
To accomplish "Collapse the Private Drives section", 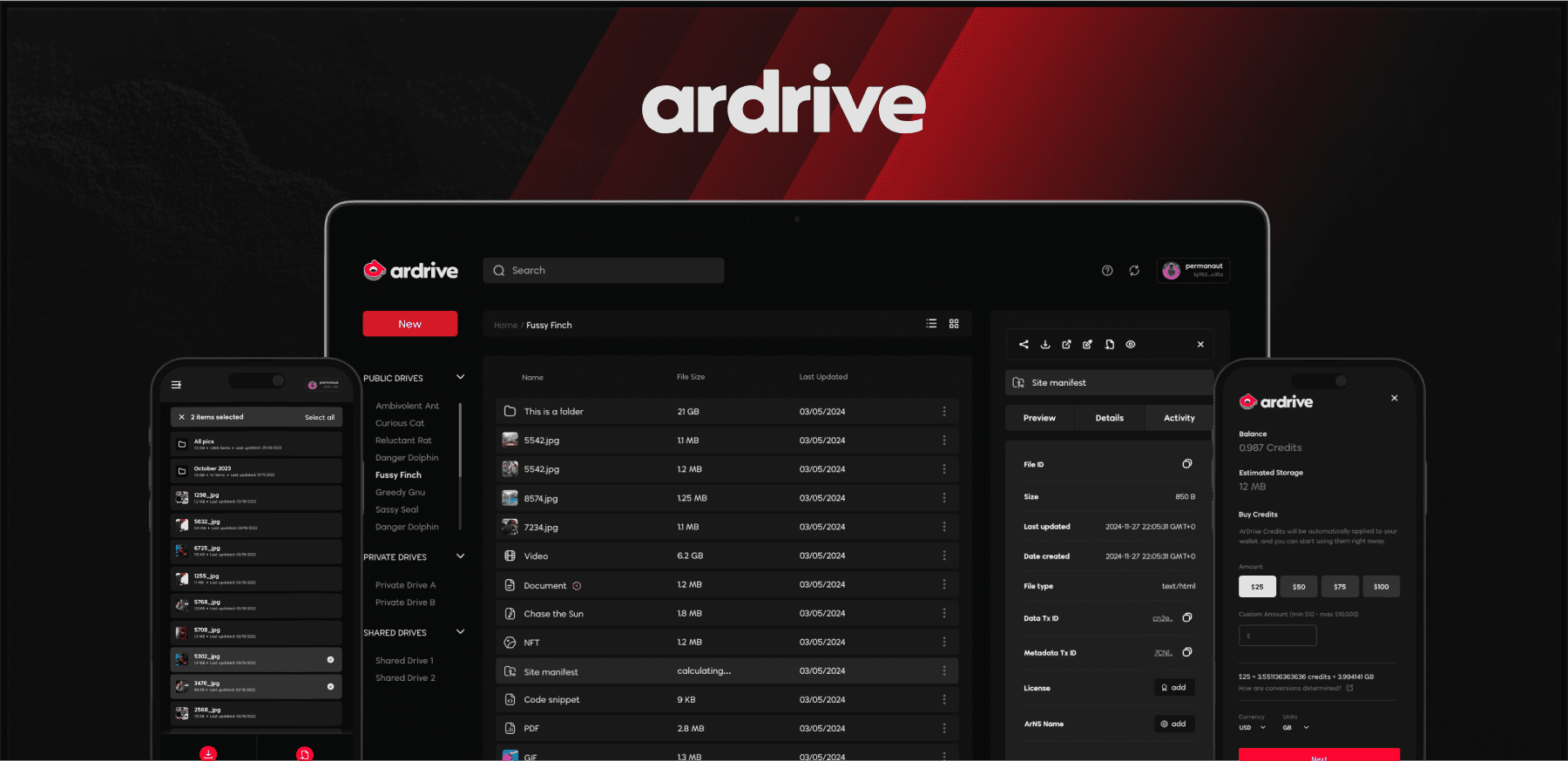I will click(x=461, y=556).
